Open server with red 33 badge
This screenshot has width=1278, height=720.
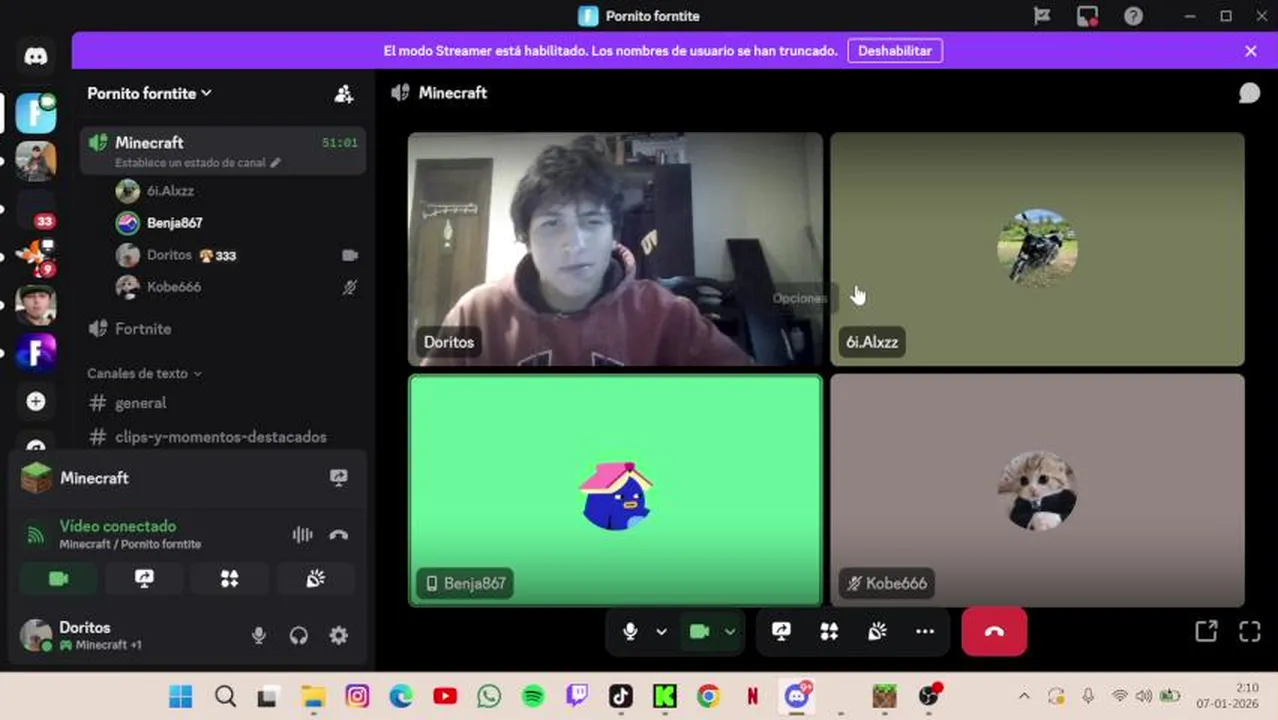click(36, 209)
